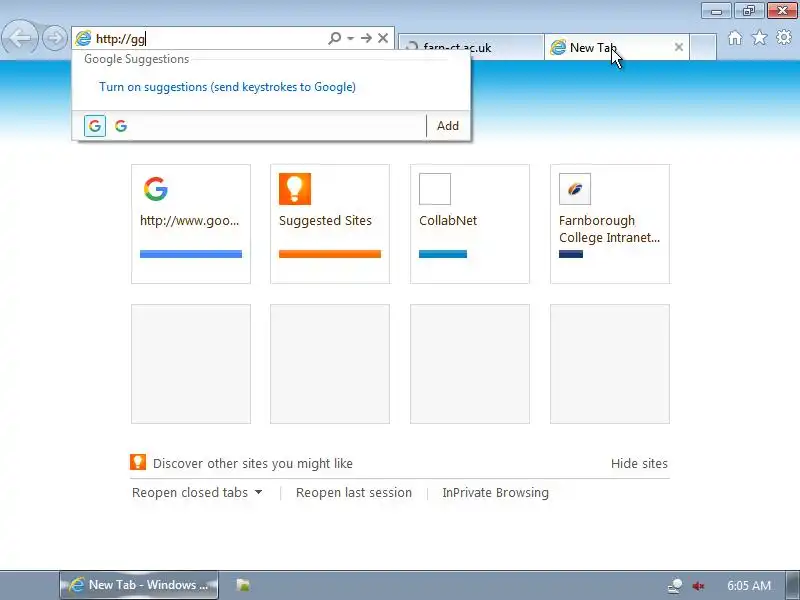The height and width of the screenshot is (600, 800).
Task: Open the CollabNet tile
Action: coord(470,224)
